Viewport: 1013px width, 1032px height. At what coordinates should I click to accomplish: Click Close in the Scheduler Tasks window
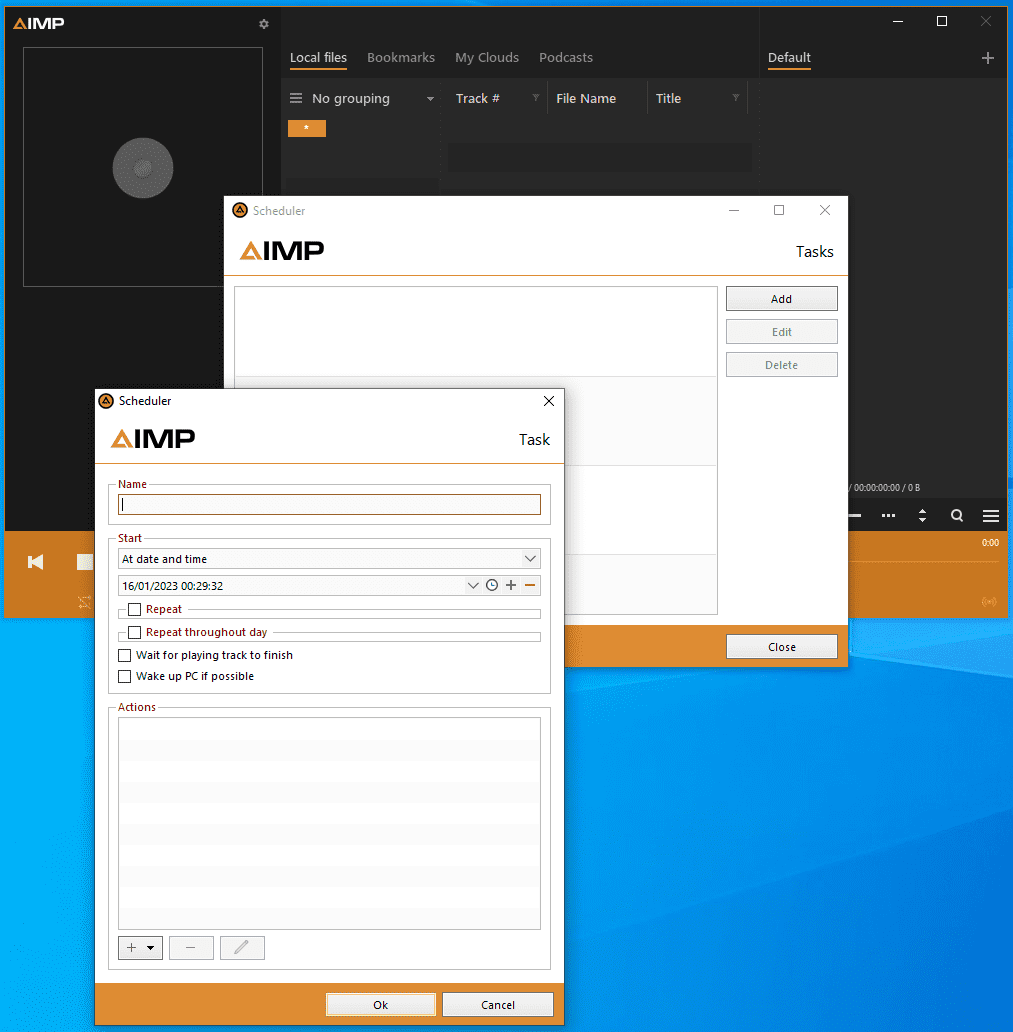point(781,647)
